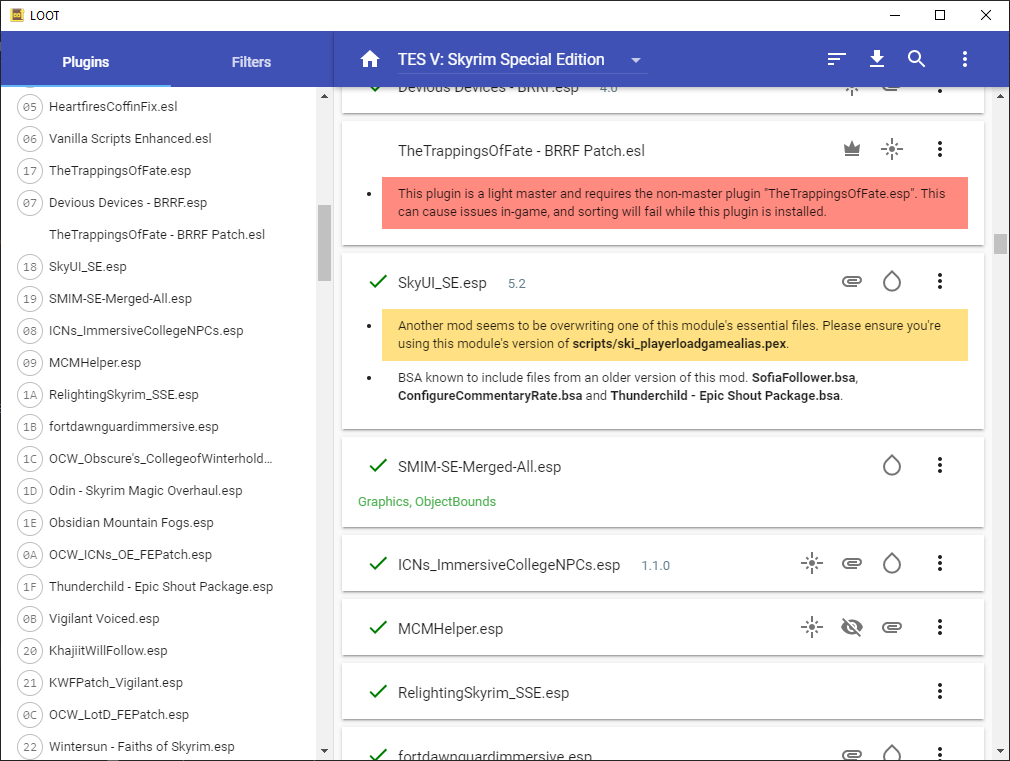Screen dimensions: 1010x761
Task: Click clean droplet icon on SkyUI_SE.esp card
Action: pyautogui.click(x=892, y=282)
